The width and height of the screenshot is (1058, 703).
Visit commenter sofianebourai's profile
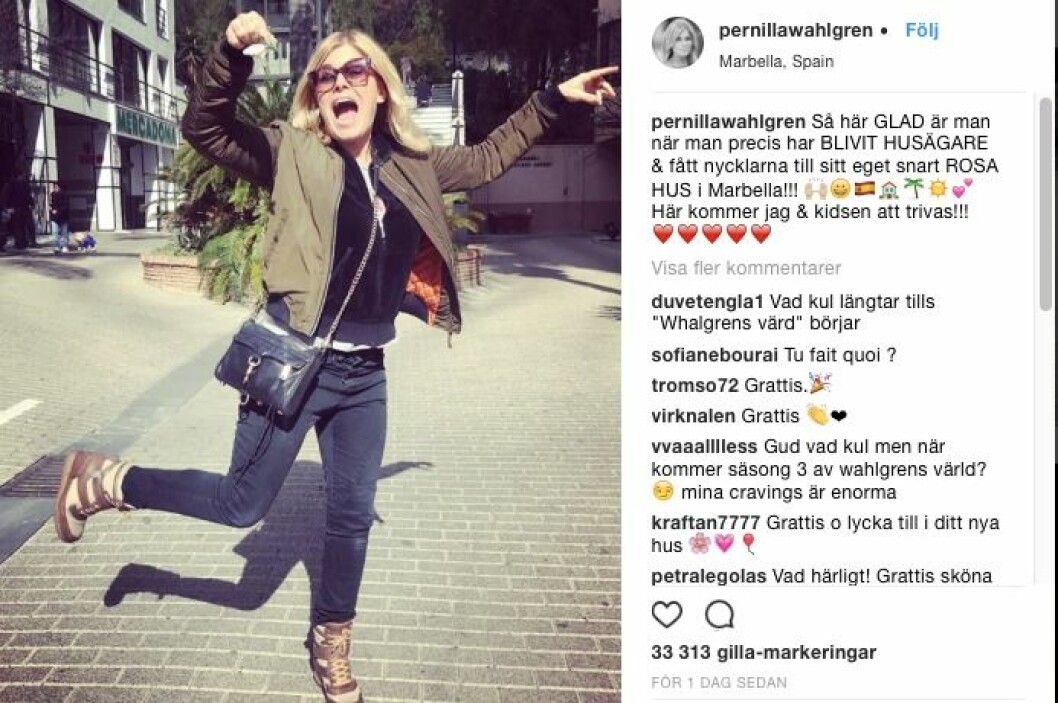pos(715,355)
